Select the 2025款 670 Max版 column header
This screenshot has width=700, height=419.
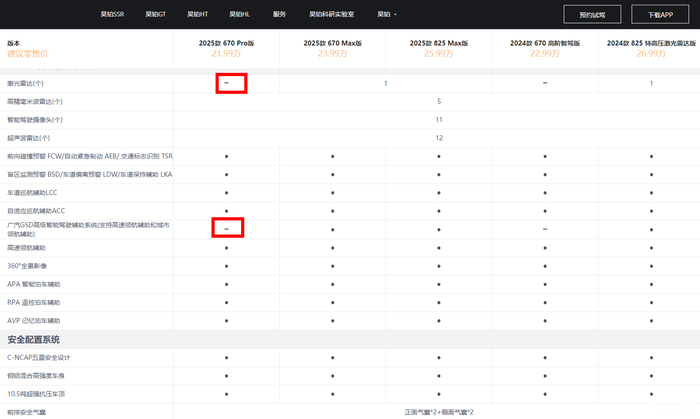click(333, 44)
